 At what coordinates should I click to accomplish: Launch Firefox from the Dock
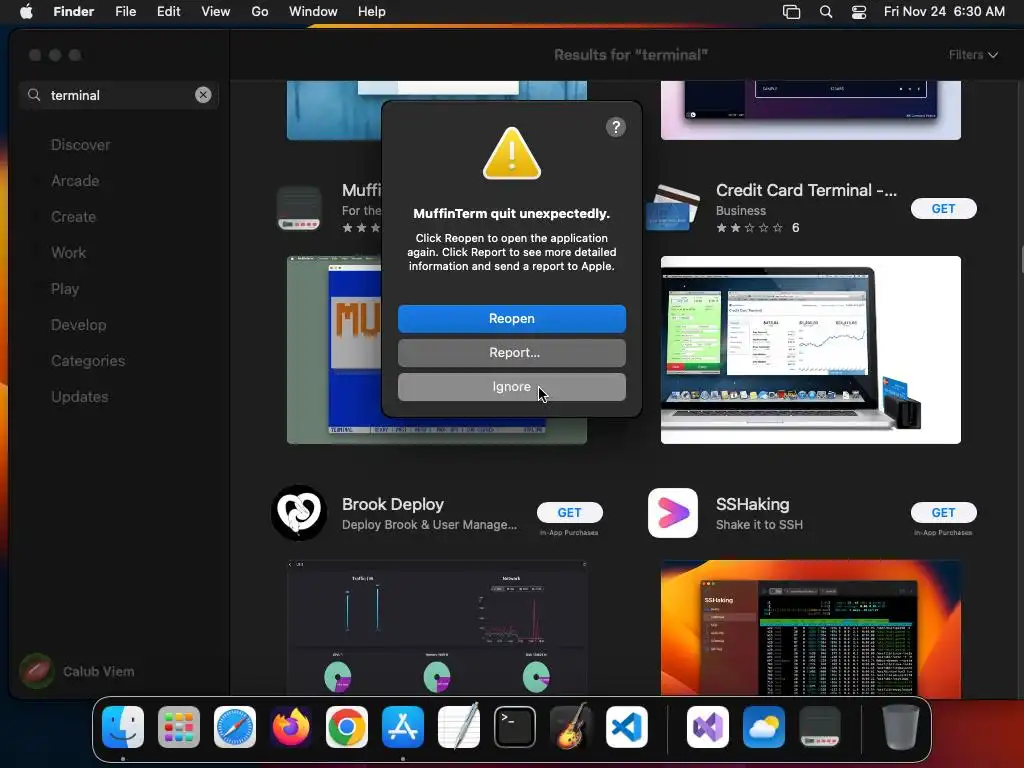coord(291,727)
